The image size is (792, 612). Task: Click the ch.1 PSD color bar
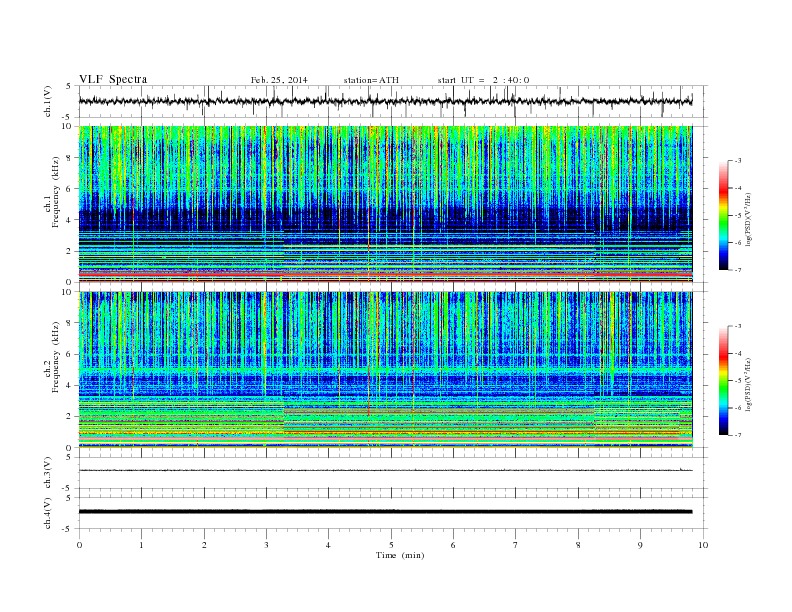pyautogui.click(x=724, y=215)
